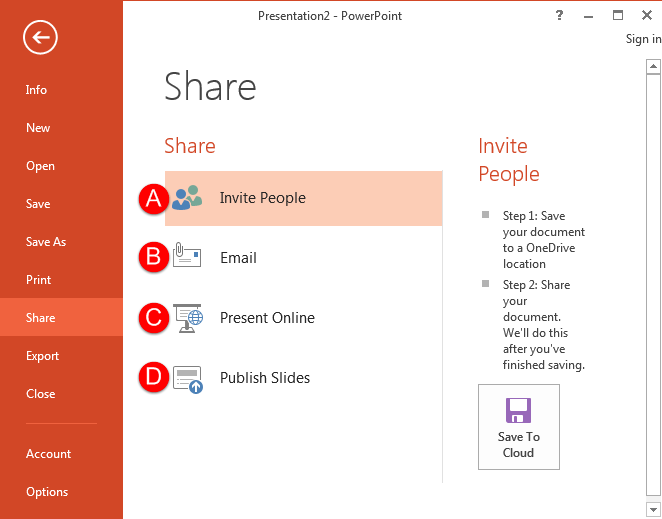
Task: Click the red 'Invite People' panel heading
Action: pos(509,160)
